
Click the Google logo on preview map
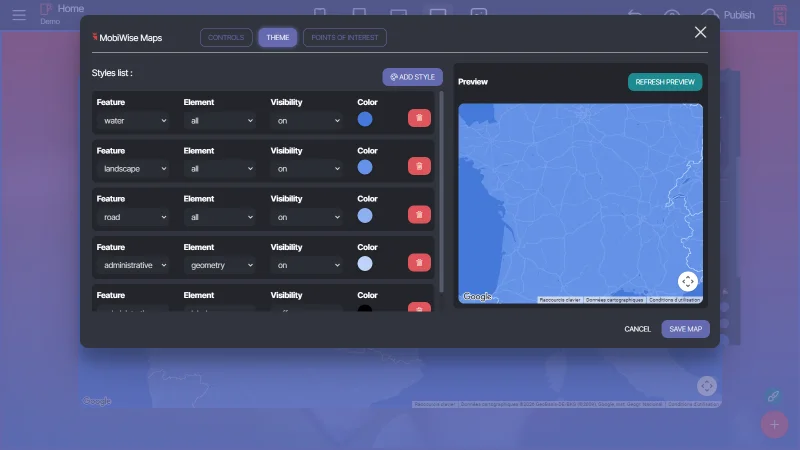[x=477, y=296]
